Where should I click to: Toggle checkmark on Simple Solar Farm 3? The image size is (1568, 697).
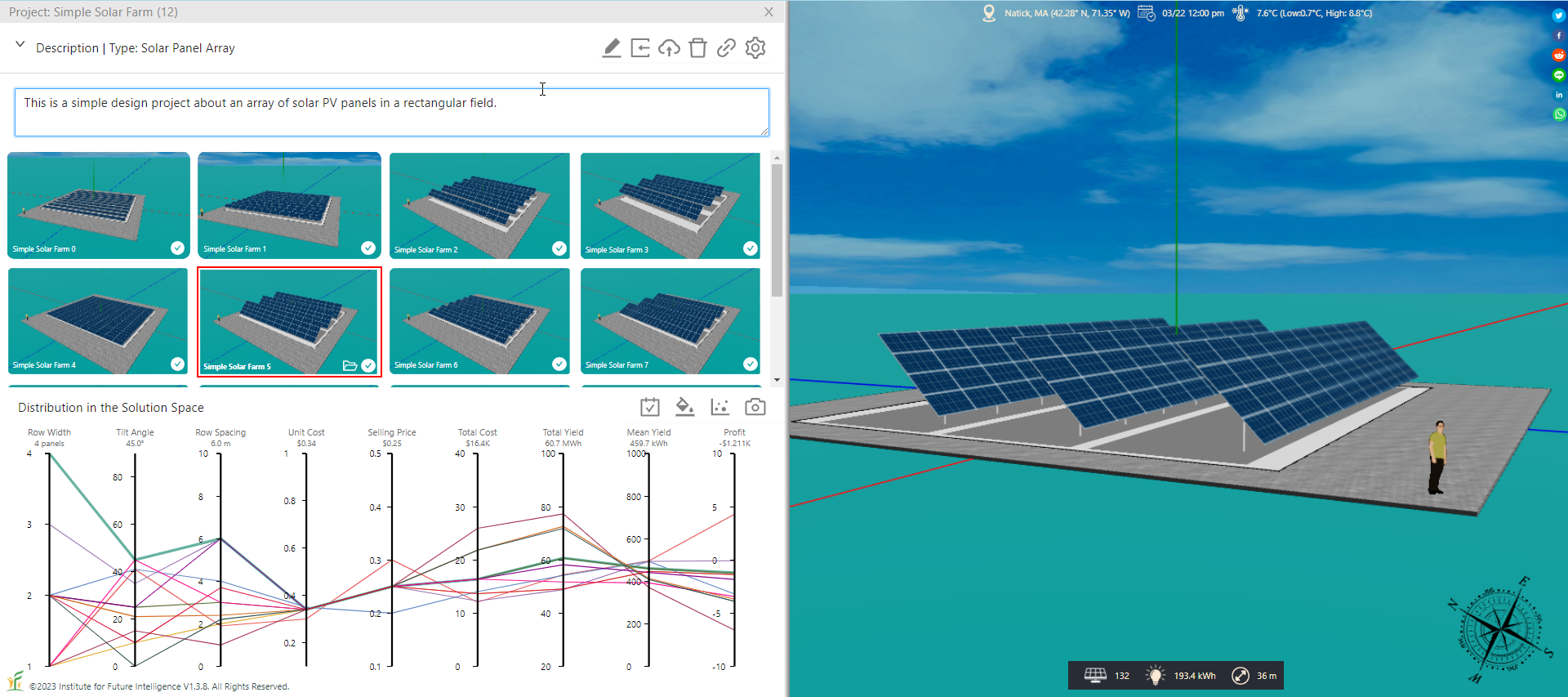coord(750,248)
